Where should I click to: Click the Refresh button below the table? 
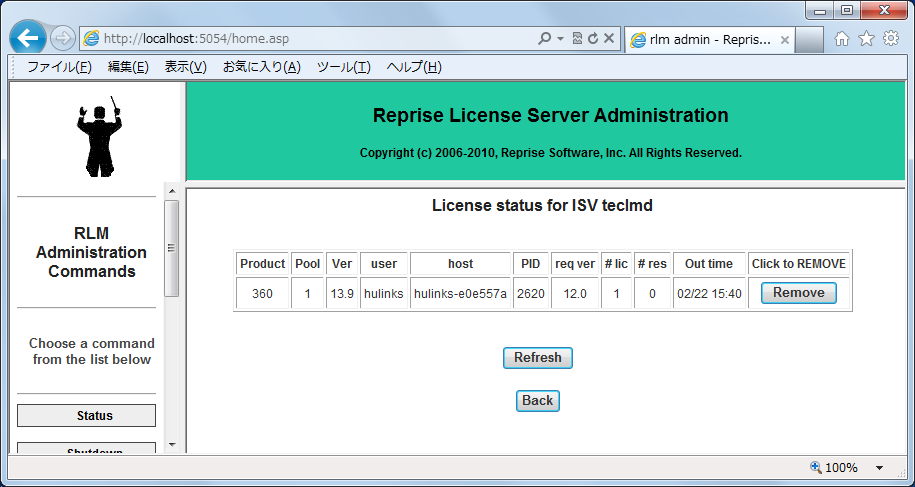pos(537,358)
